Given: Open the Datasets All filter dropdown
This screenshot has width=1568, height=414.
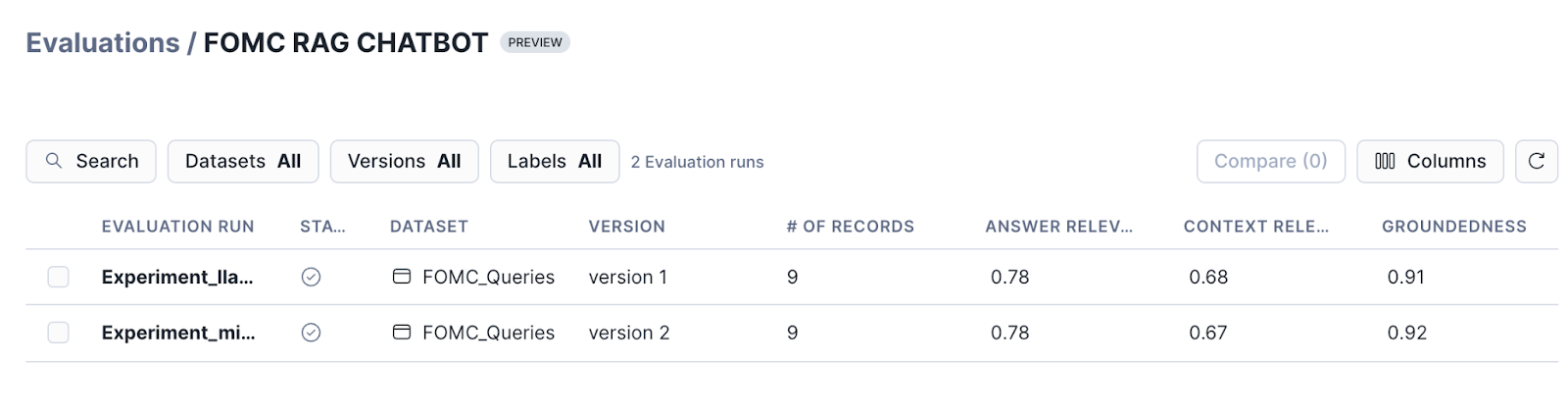Looking at the screenshot, I should pos(243,161).
